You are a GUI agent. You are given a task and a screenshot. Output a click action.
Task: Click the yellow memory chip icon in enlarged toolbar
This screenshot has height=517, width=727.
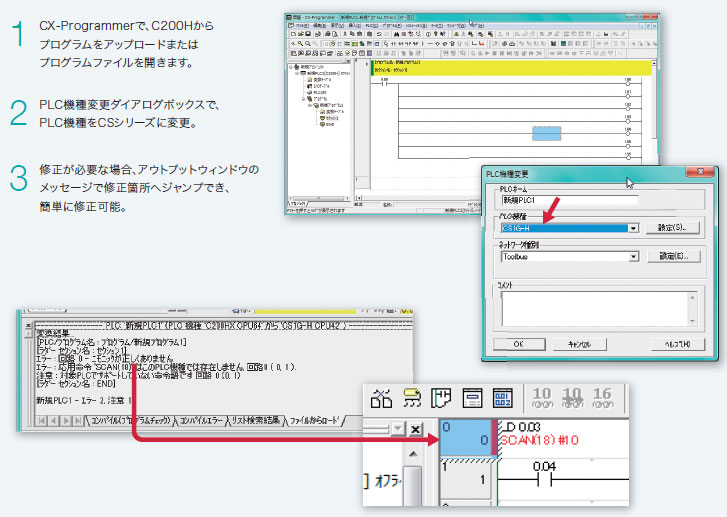click(x=412, y=398)
